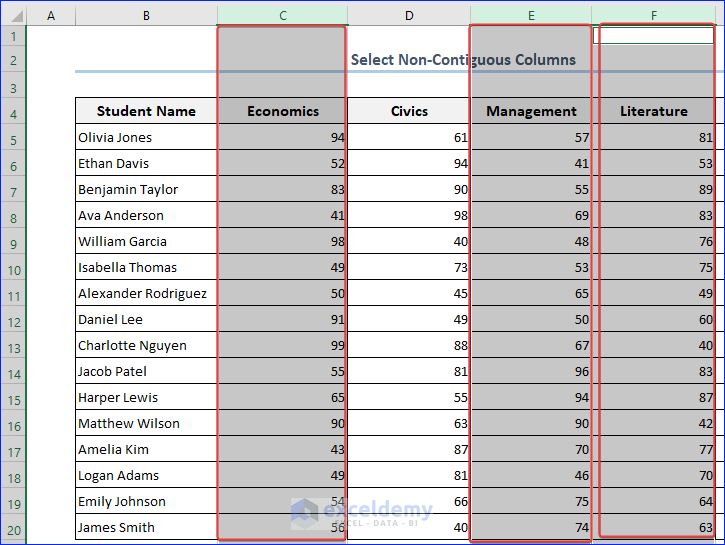Screen dimensions: 725x545
Task: Select the 'Daniel Lee' cell
Action: click(146, 319)
